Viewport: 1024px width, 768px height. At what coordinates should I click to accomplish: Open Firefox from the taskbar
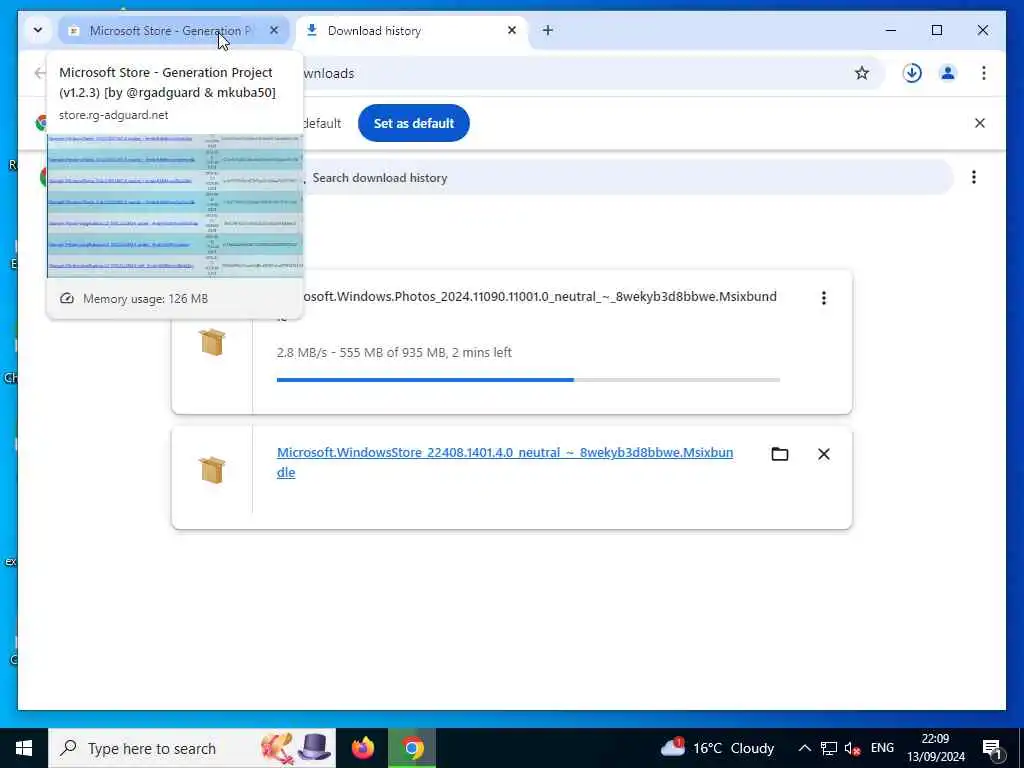(x=363, y=748)
